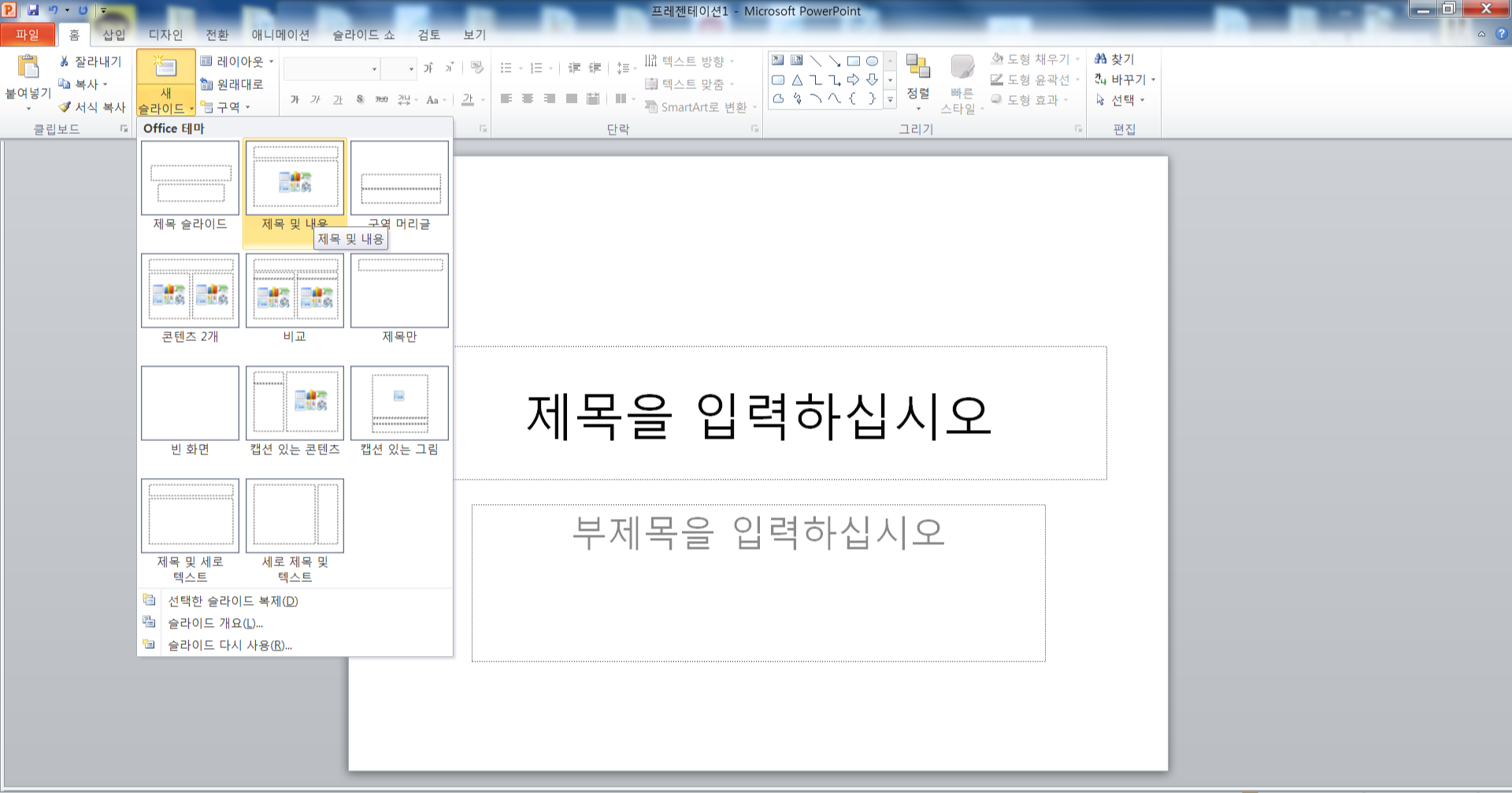Image resolution: width=1512 pixels, height=793 pixels.
Task: Open the Clipboard group dialog launcher
Action: click(x=124, y=128)
